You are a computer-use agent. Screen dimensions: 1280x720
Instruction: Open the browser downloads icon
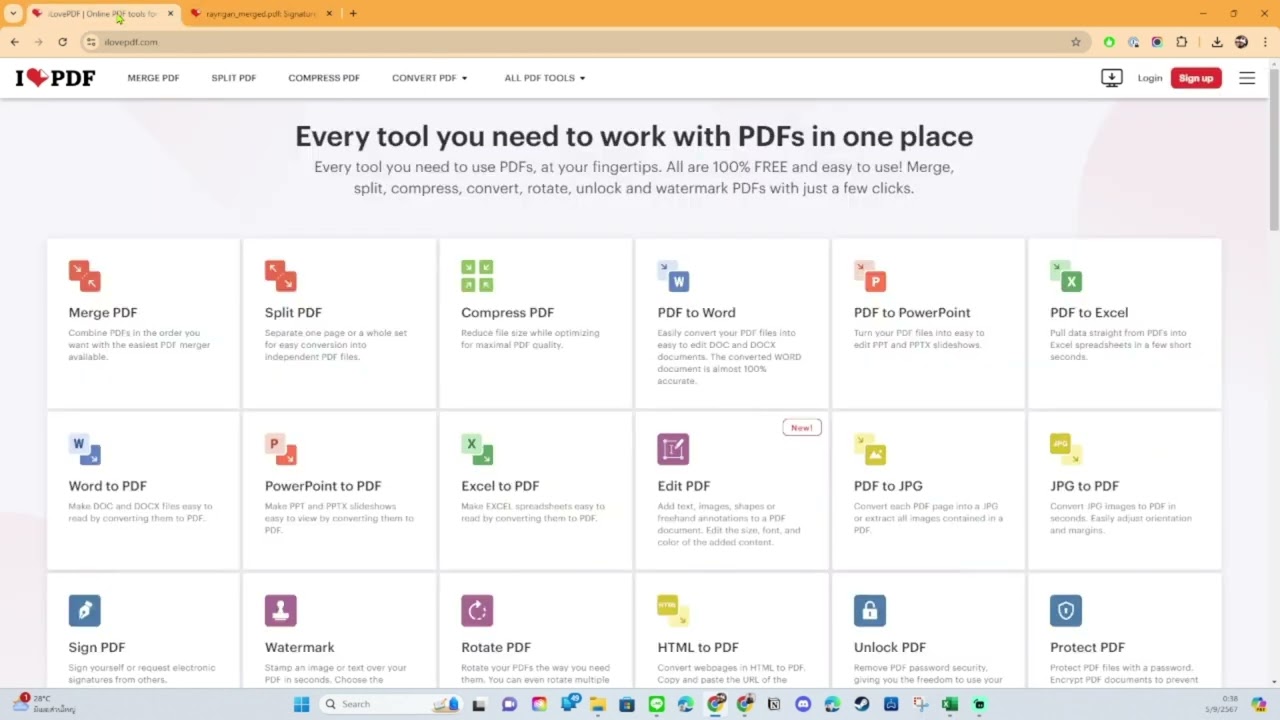pos(1217,42)
